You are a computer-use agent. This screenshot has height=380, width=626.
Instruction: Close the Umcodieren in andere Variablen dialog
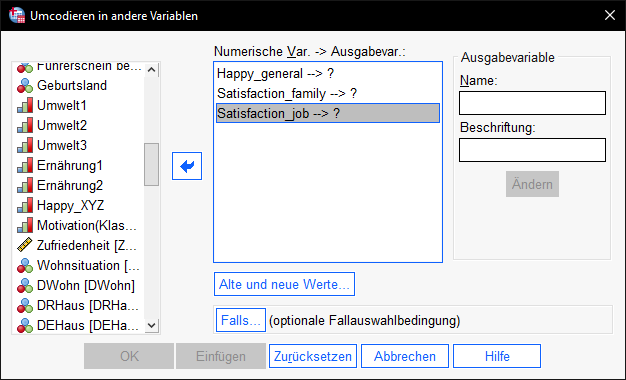(x=610, y=15)
